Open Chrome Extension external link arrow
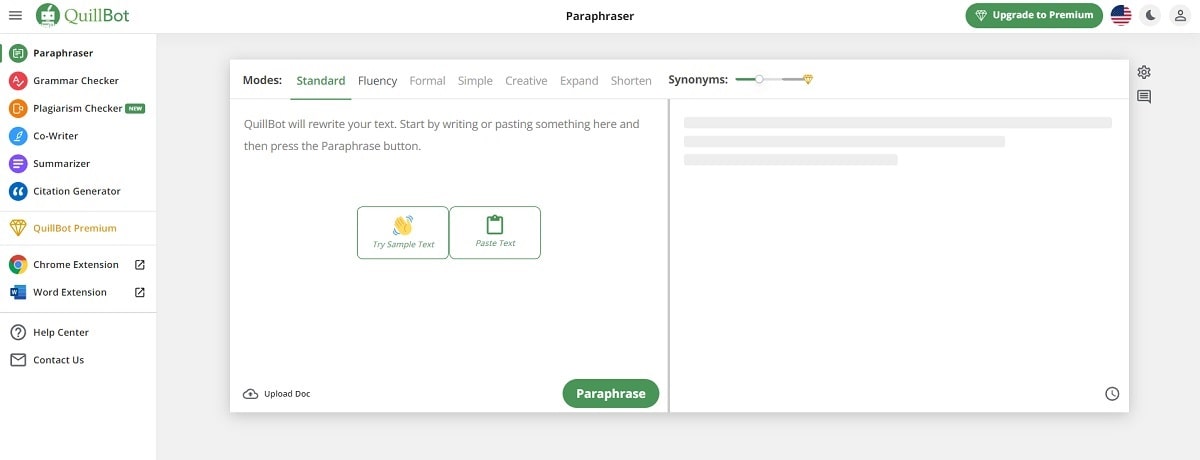 coord(140,265)
